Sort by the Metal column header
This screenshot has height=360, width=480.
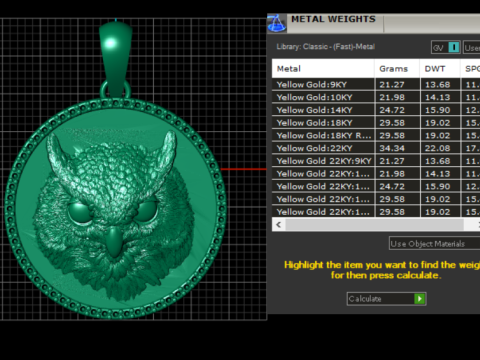point(323,69)
